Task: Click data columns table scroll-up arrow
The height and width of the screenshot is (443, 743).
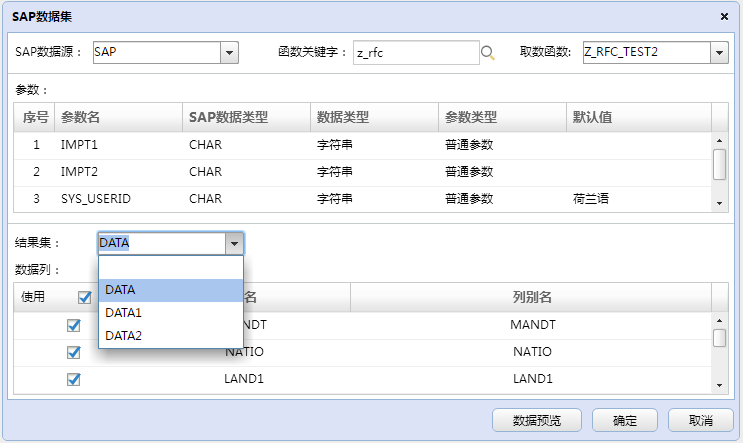Action: (x=719, y=321)
